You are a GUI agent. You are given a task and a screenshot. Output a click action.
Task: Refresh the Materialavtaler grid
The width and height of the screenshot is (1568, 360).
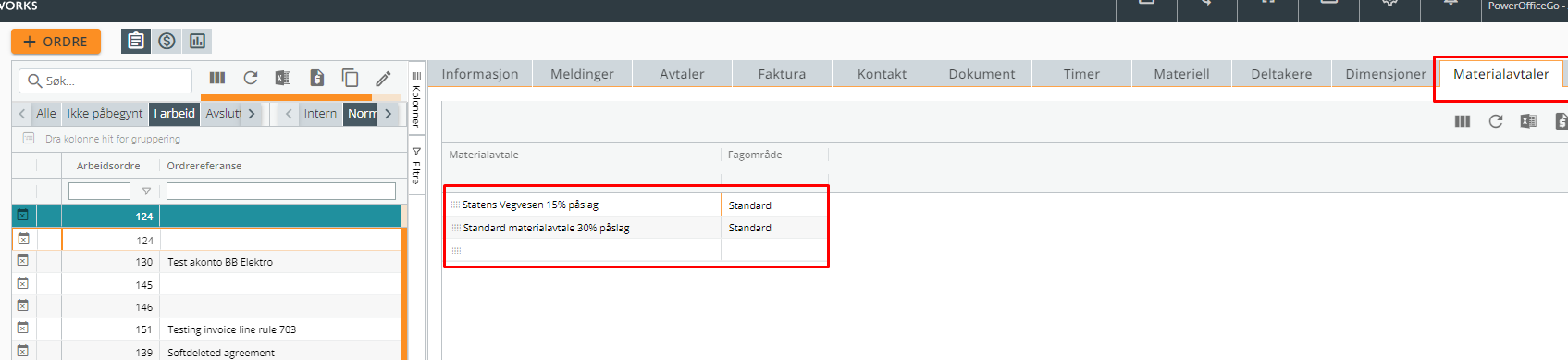pyautogui.click(x=1496, y=121)
